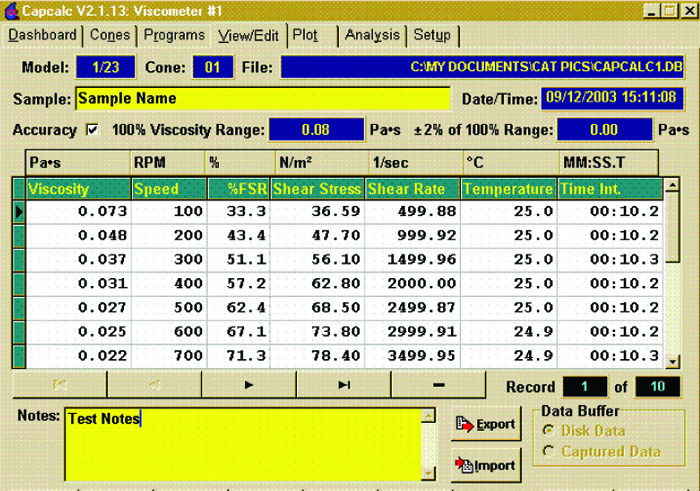
Task: Go to the previous record
Action: coord(154,385)
